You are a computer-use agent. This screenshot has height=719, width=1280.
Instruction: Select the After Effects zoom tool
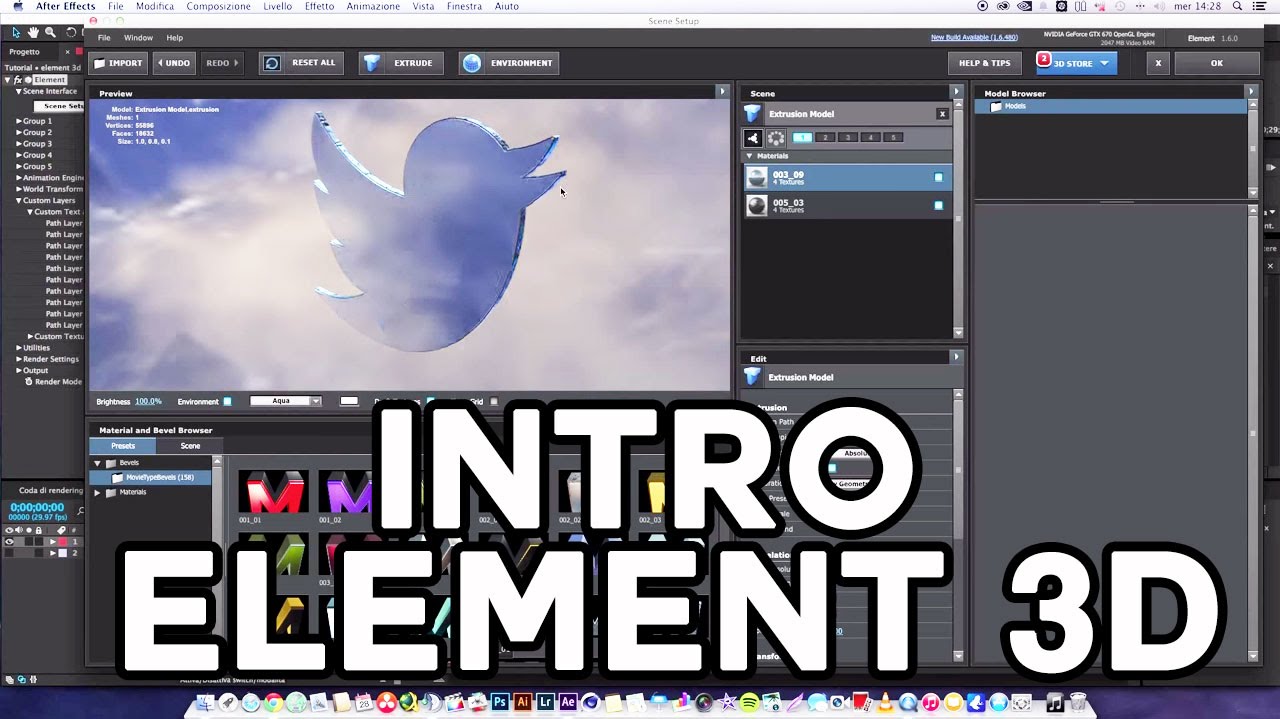50,32
